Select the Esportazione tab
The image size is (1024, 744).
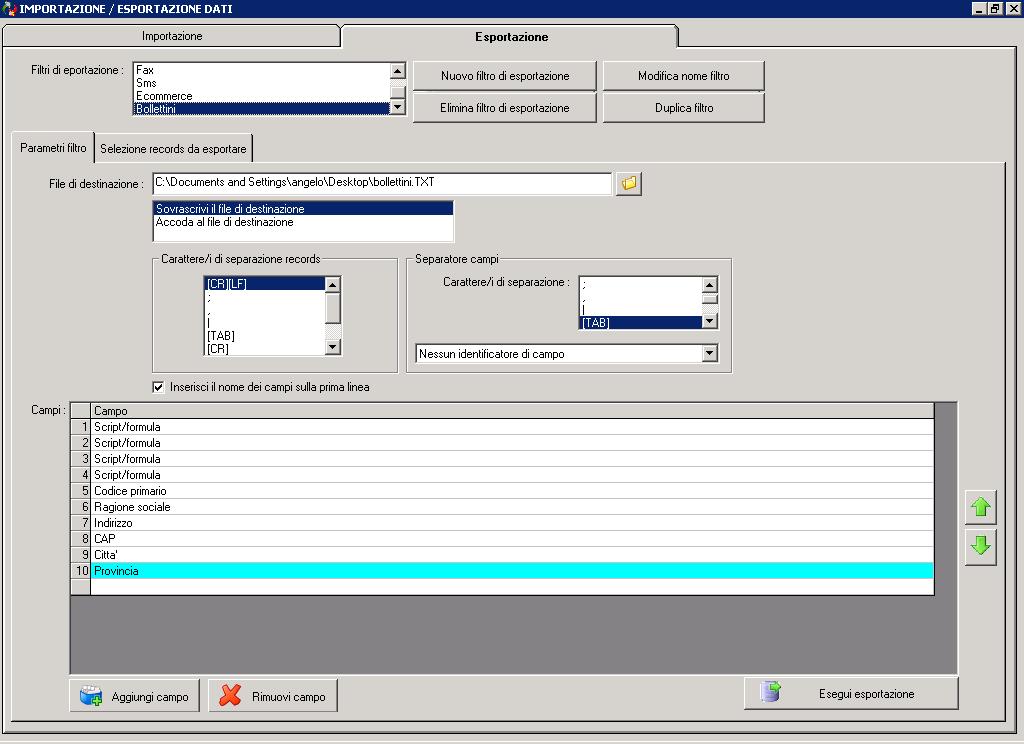pos(511,37)
